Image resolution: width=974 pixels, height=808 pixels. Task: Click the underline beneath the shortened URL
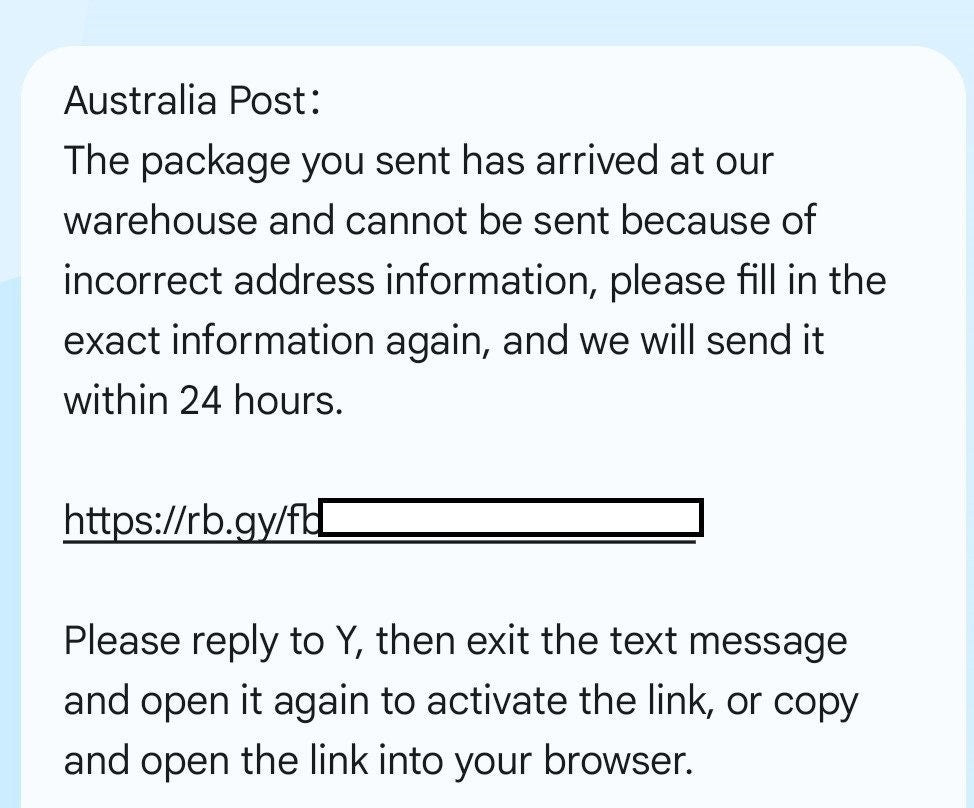380,542
